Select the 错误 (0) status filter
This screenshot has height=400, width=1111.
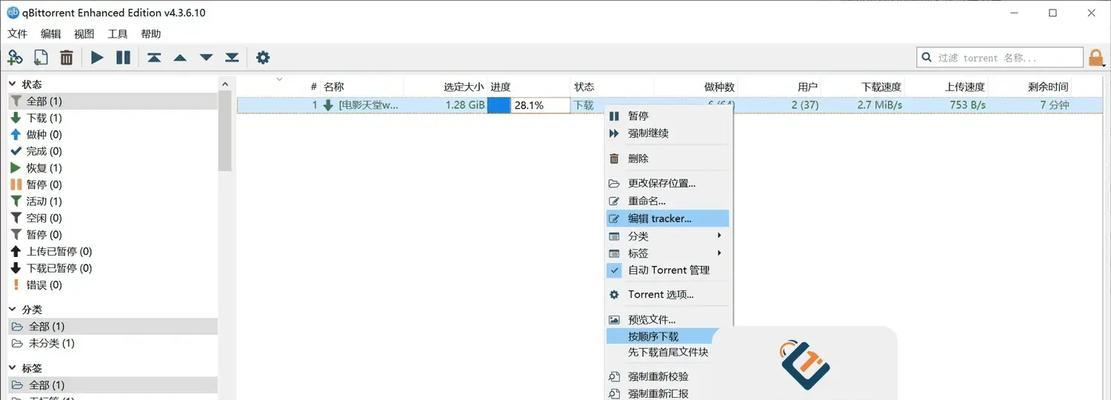point(112,285)
